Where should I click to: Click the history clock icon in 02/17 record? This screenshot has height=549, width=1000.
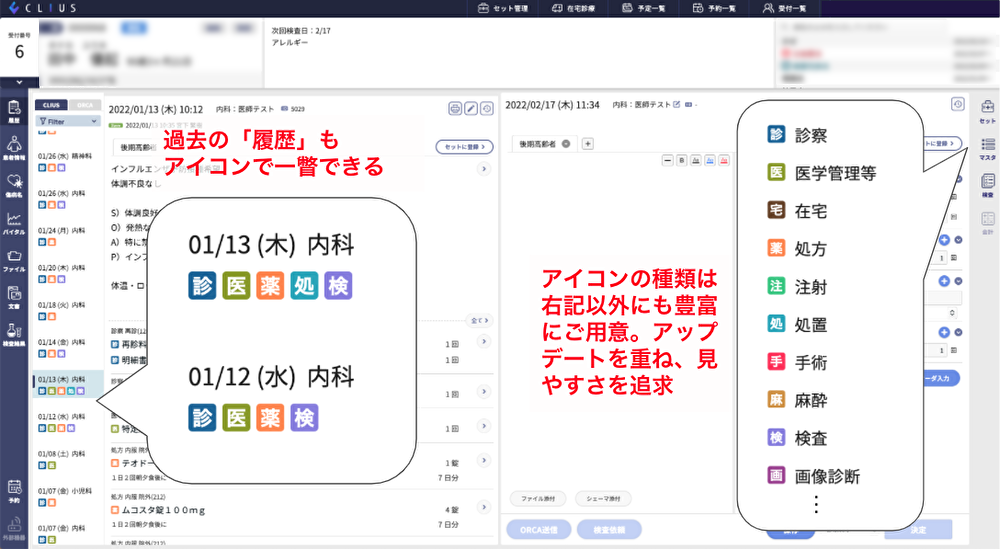(957, 104)
